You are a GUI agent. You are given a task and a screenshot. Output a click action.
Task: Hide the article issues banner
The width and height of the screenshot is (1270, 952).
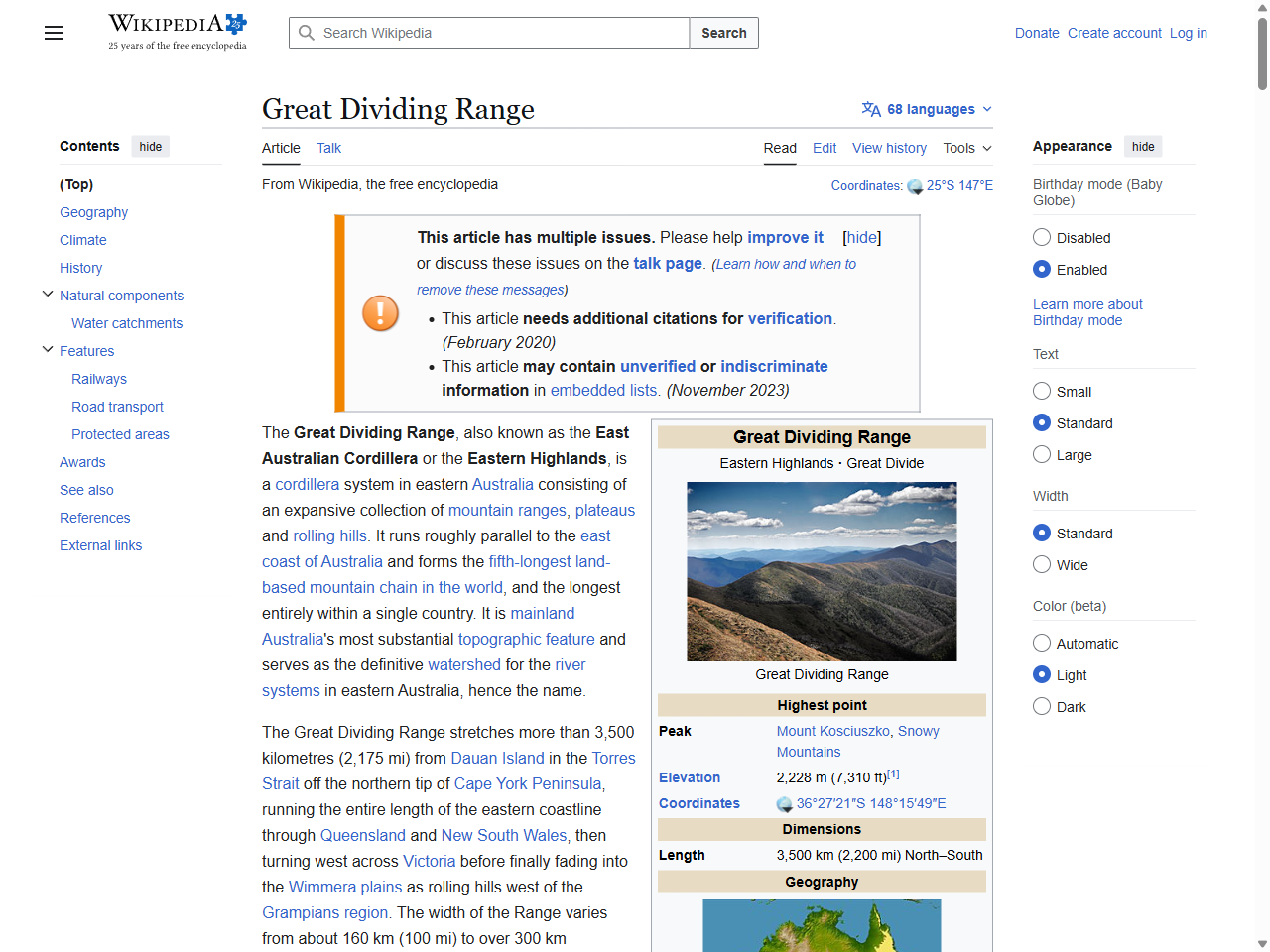point(861,237)
